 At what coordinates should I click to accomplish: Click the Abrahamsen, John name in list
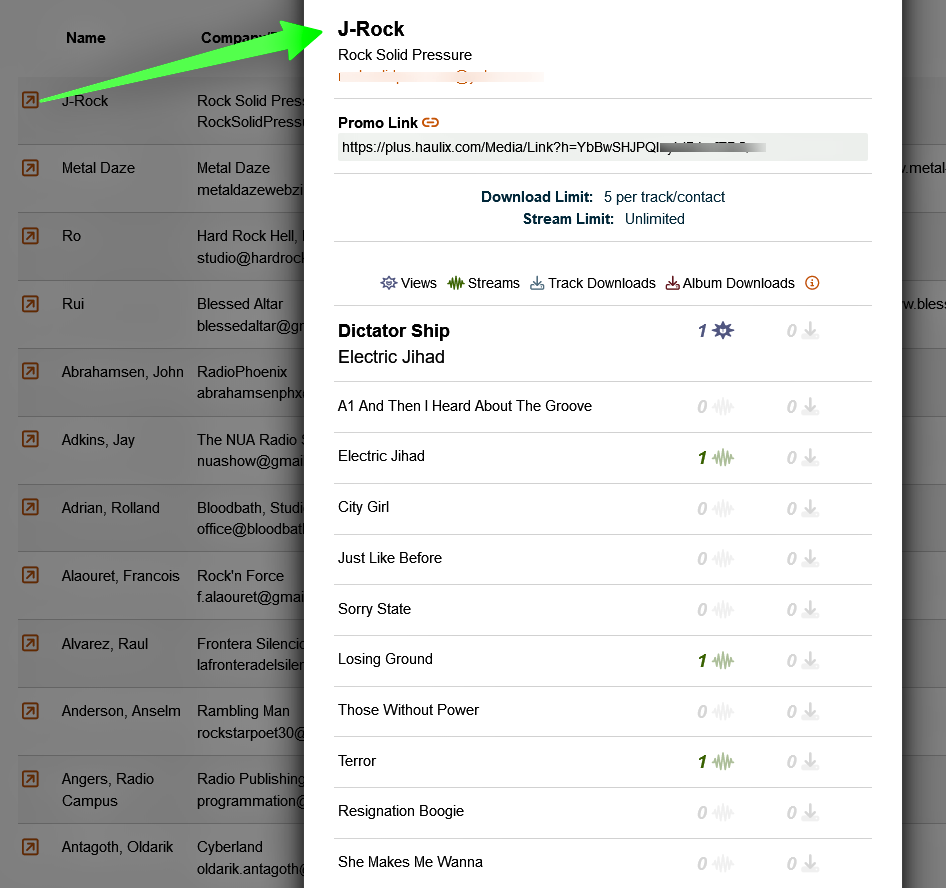(x=122, y=372)
